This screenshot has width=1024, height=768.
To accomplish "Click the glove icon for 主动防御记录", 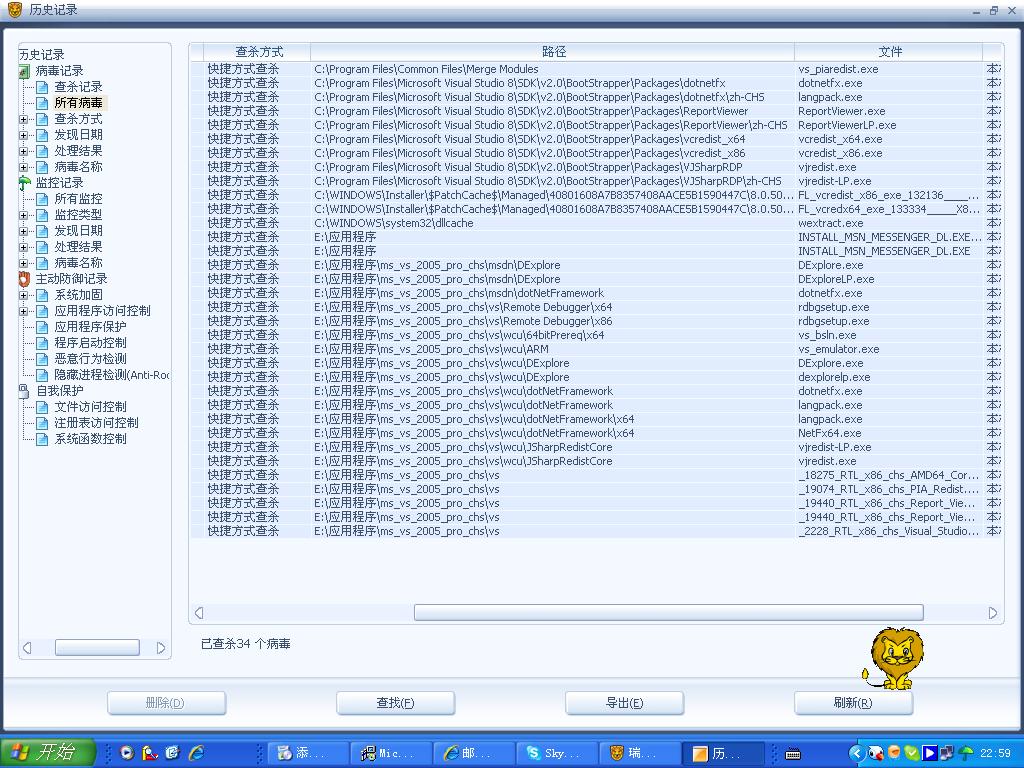I will coord(24,279).
